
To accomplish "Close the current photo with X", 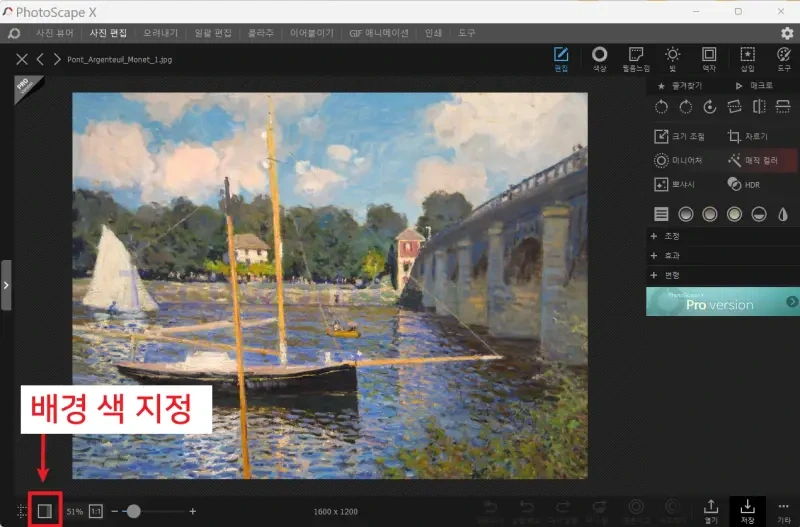I will [x=21, y=59].
